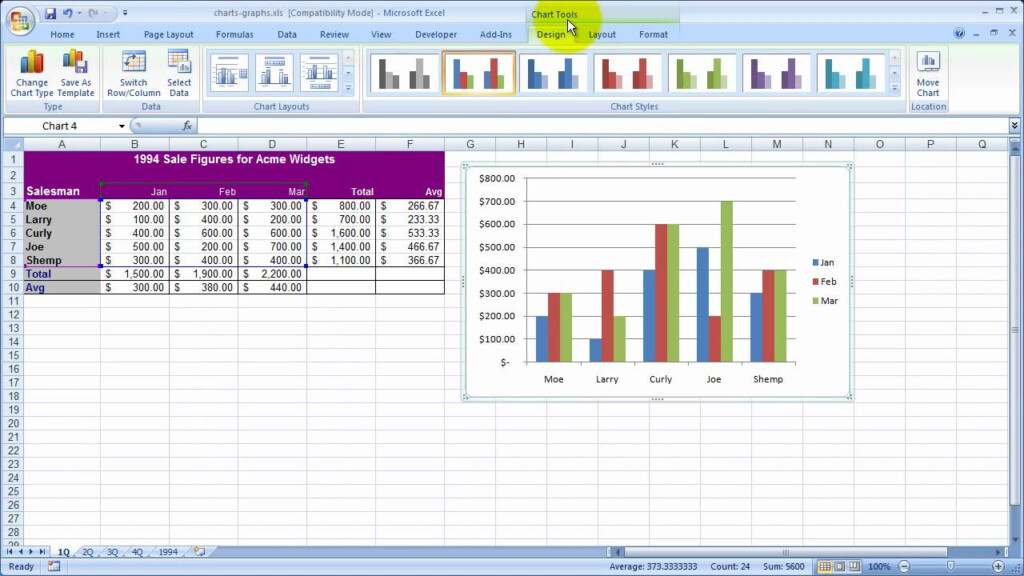Choose the green chart style

[x=702, y=73]
